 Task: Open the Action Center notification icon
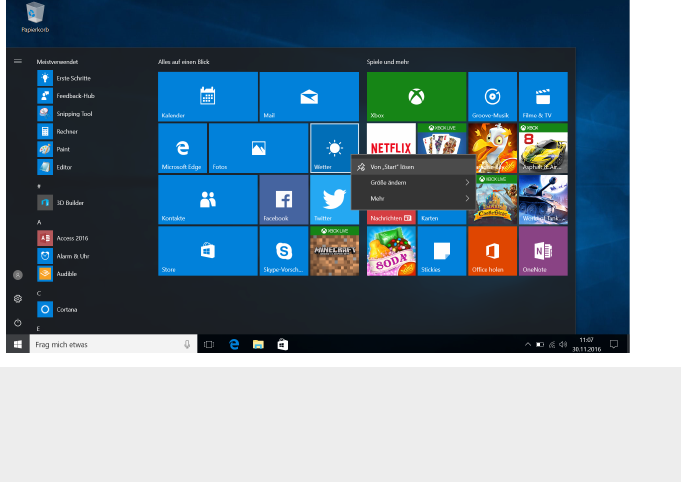tap(614, 344)
